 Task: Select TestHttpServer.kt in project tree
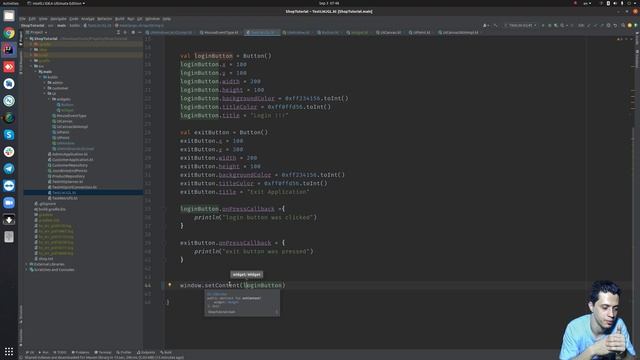tap(67, 182)
